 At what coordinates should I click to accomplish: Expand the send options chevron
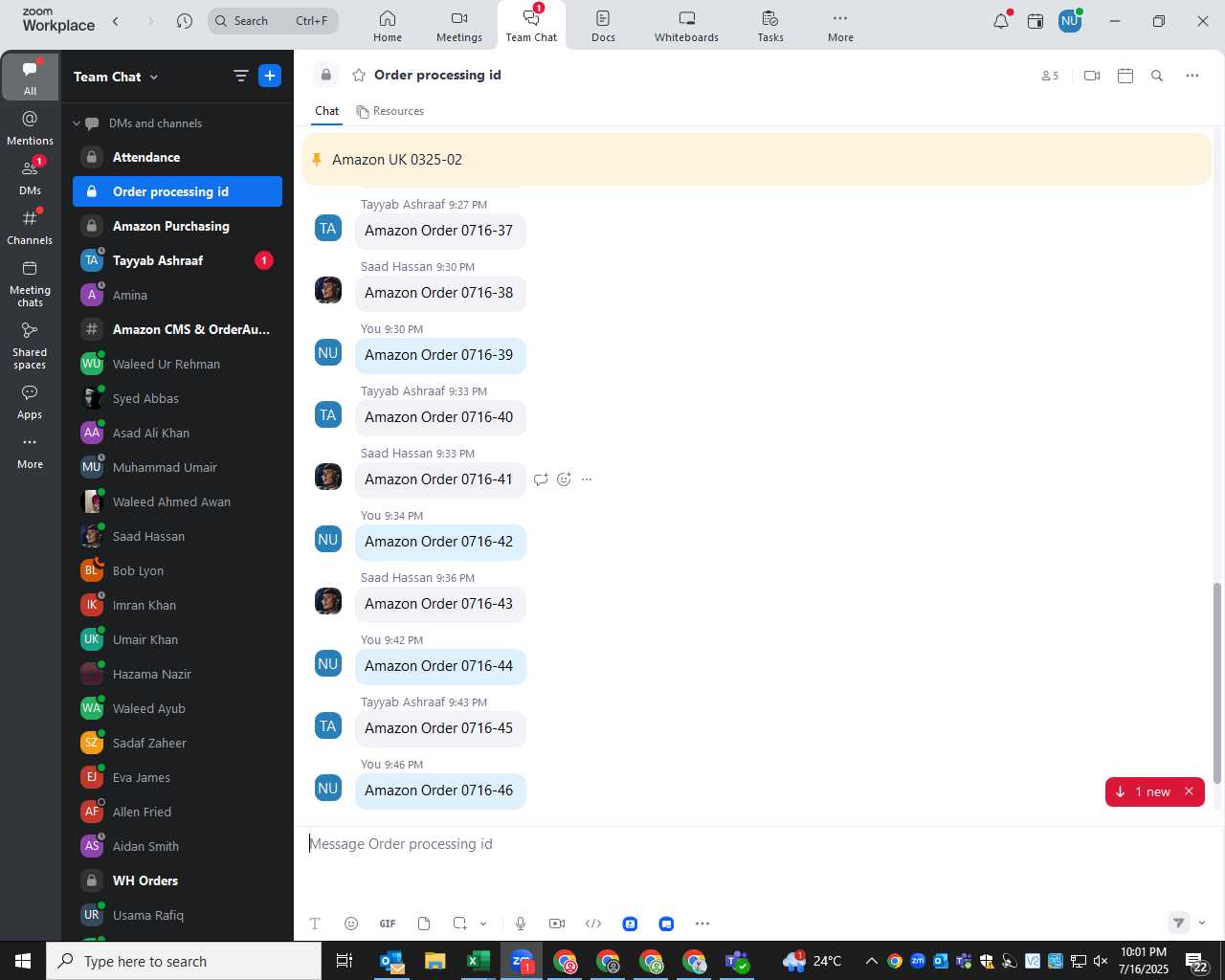point(1202,924)
